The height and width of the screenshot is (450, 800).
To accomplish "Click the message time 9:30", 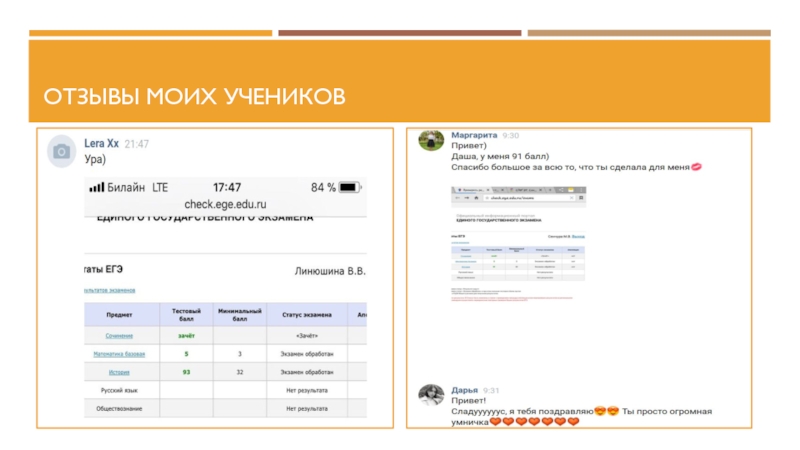I will click(x=511, y=136).
